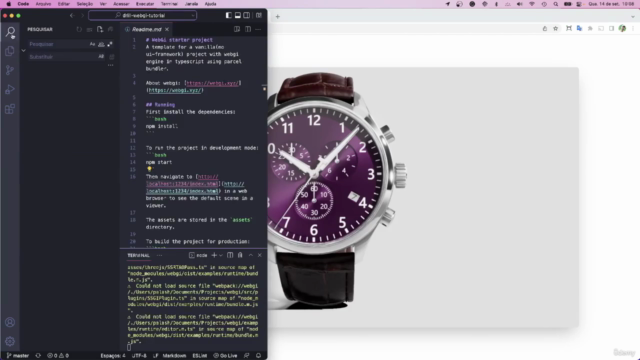Viewport: 640px width, 360px height.
Task: Synchronize changes from status bar
Action: (38, 356)
